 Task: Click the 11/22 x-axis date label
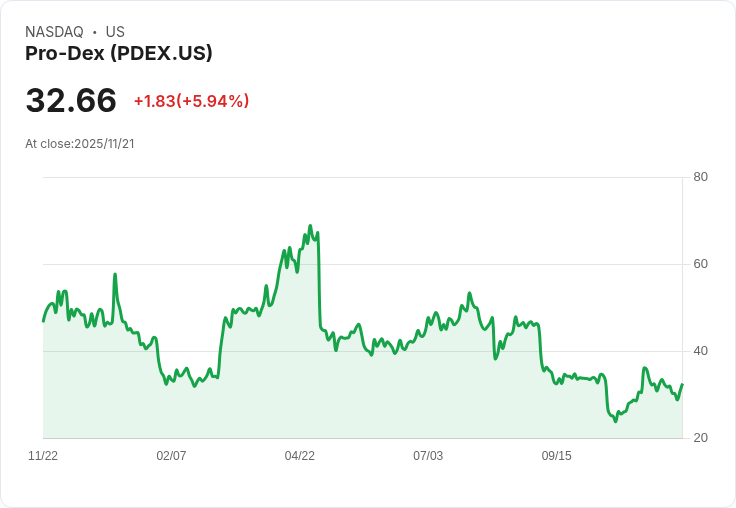43,456
